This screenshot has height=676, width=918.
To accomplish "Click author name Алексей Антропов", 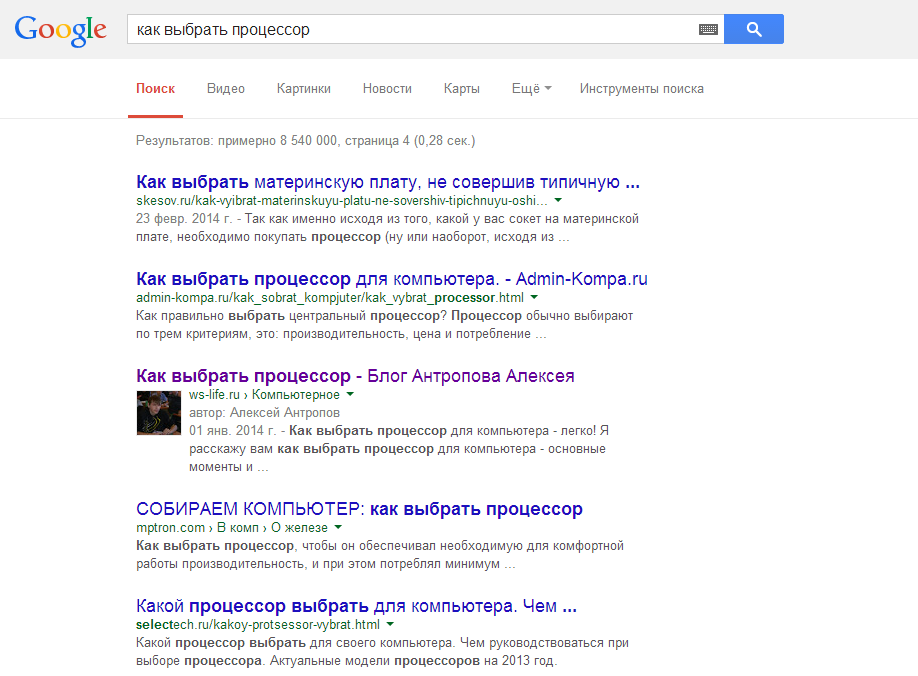I will 285,413.
